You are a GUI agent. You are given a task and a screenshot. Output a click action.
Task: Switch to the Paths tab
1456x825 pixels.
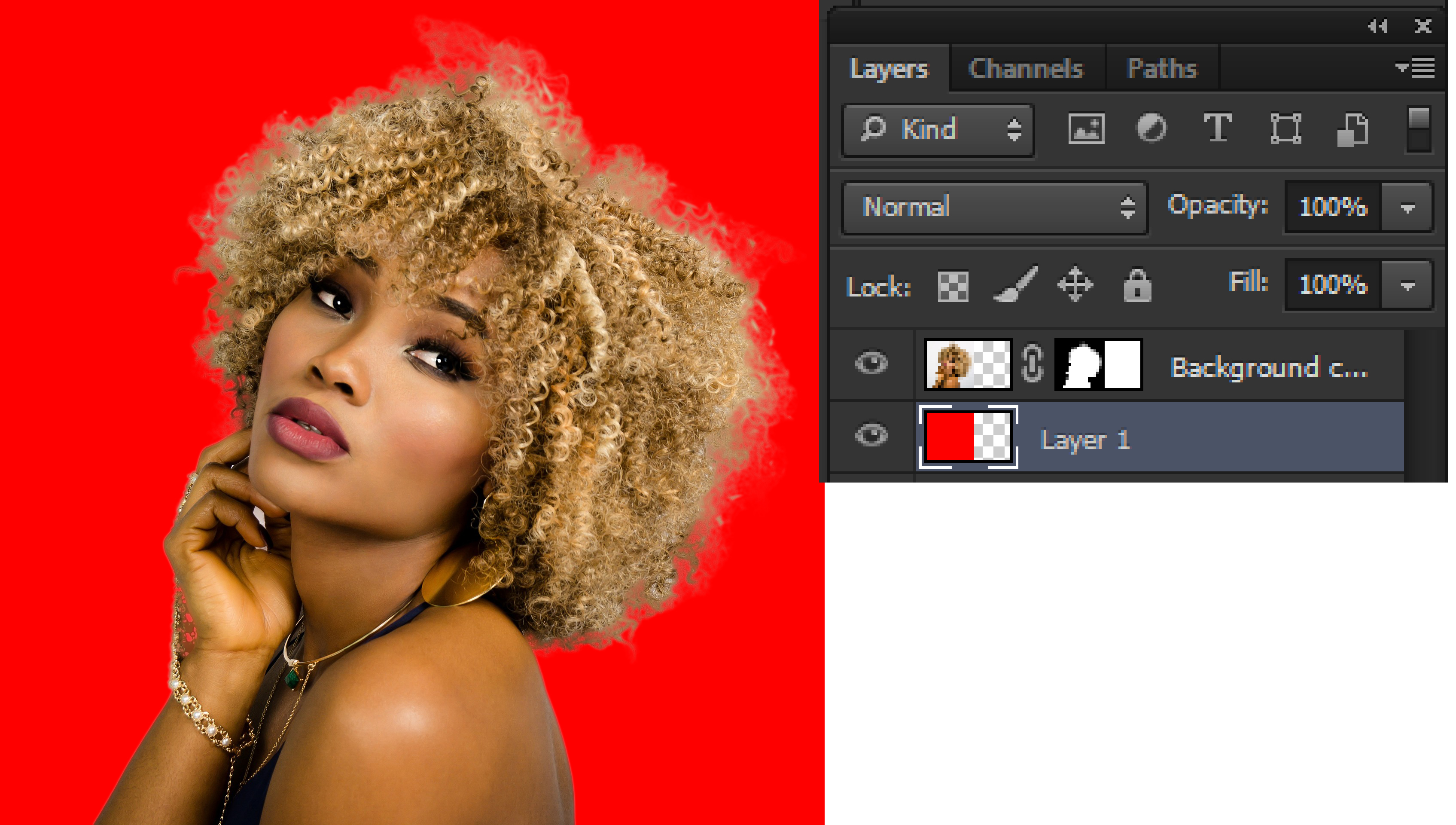[x=1161, y=69]
